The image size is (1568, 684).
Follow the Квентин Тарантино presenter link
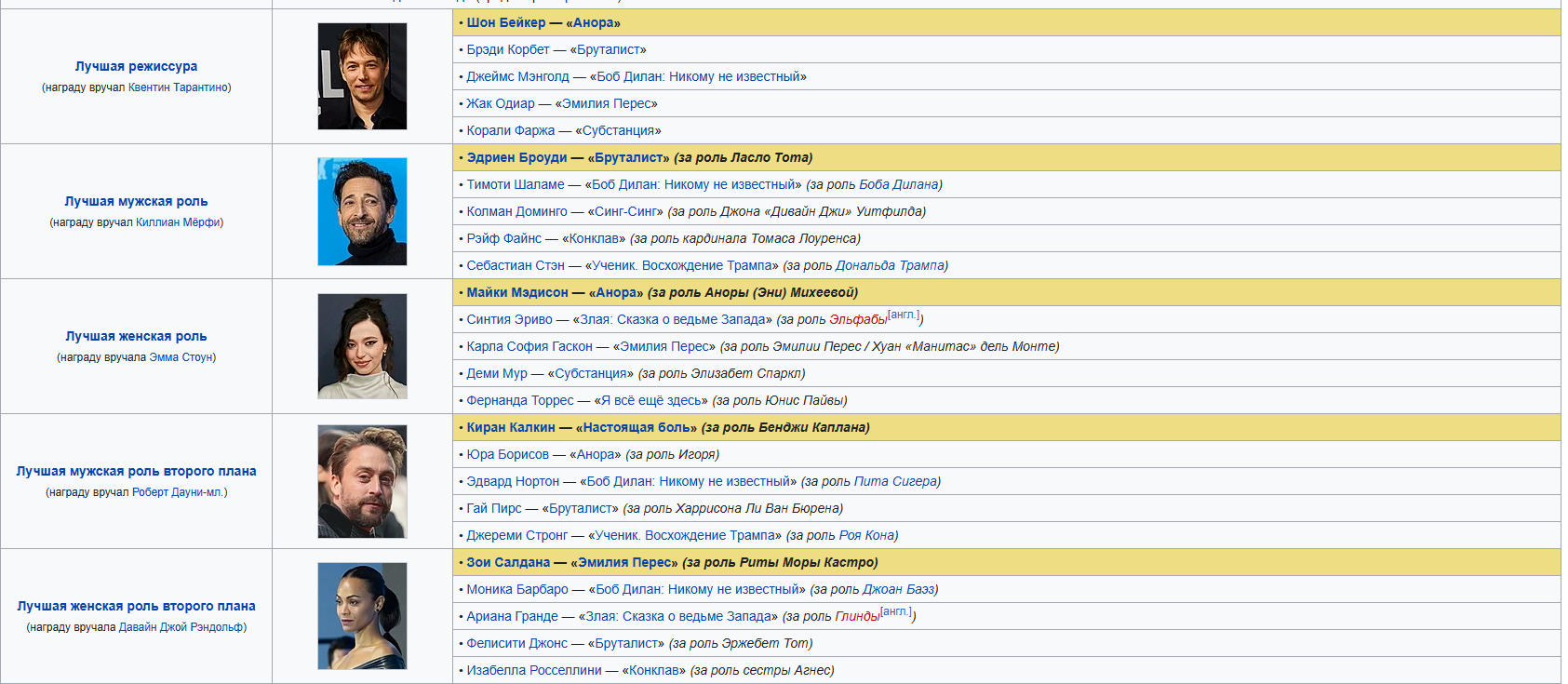pyautogui.click(x=178, y=87)
